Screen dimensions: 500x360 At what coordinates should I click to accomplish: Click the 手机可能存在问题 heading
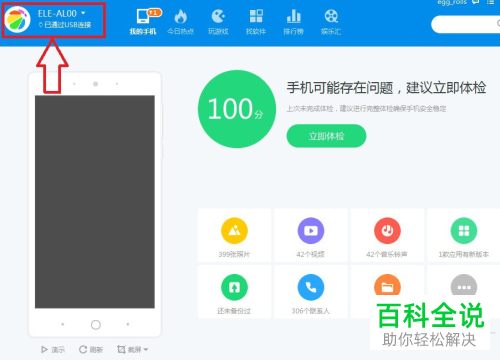[386, 88]
